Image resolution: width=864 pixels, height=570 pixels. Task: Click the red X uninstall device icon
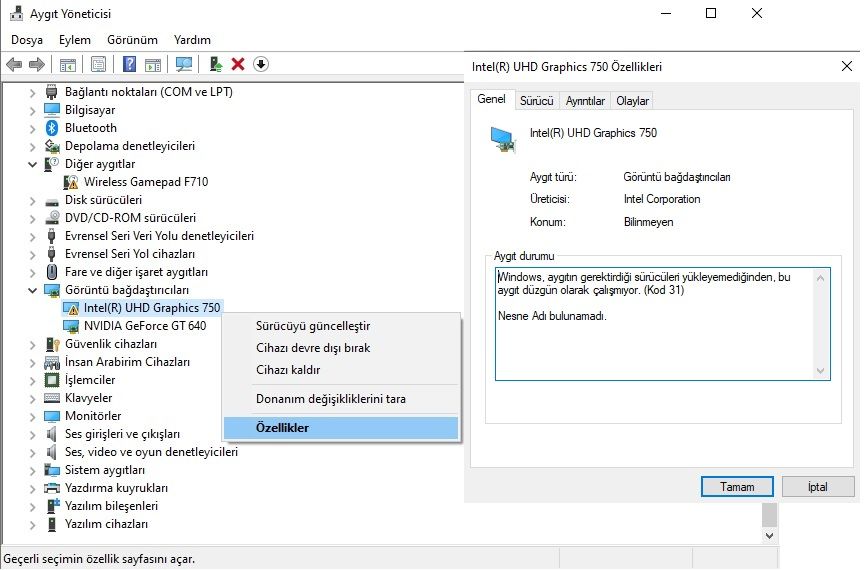coord(237,64)
